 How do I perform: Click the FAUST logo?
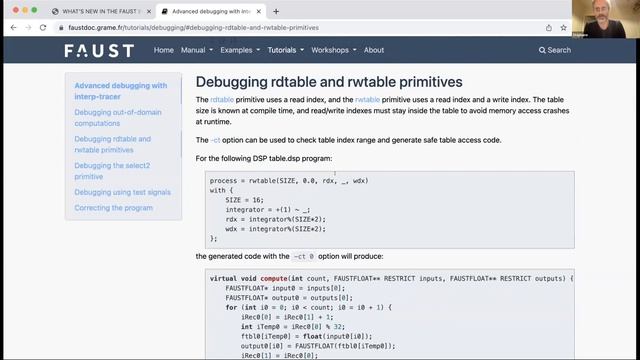coord(99,51)
